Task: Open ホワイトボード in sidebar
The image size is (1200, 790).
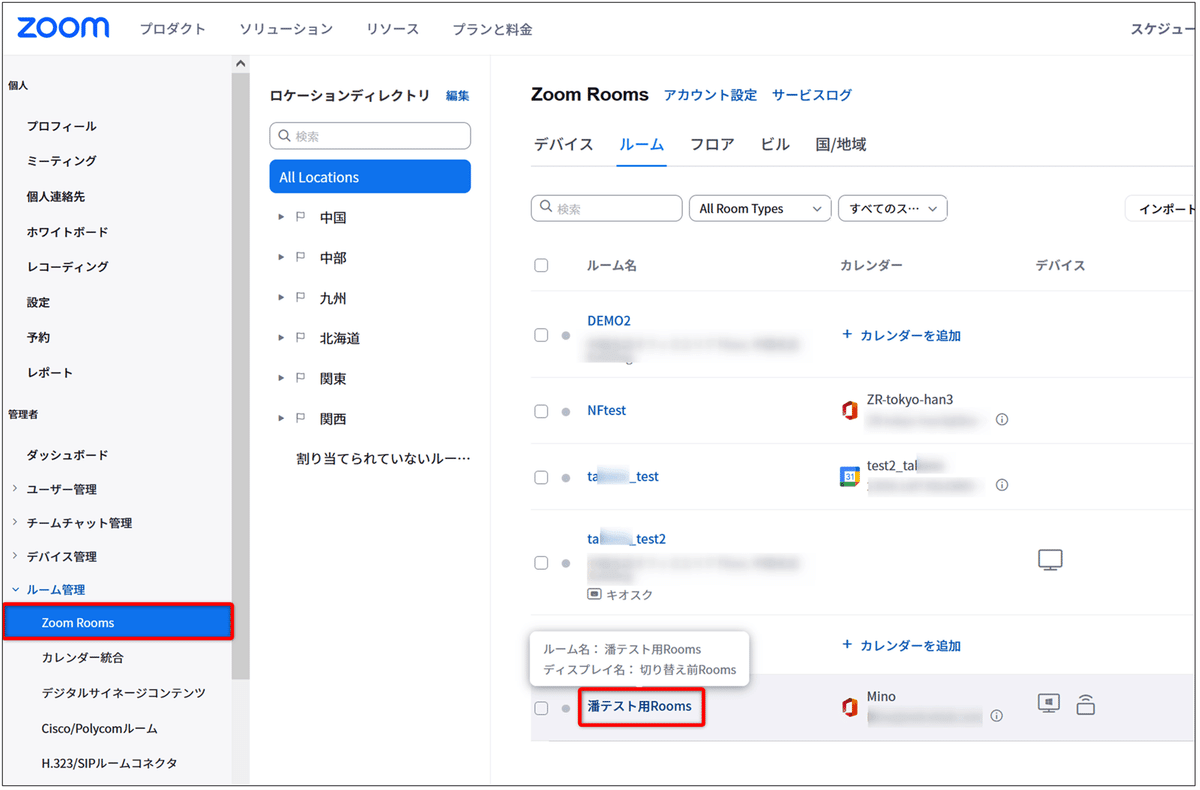Action: (68, 232)
